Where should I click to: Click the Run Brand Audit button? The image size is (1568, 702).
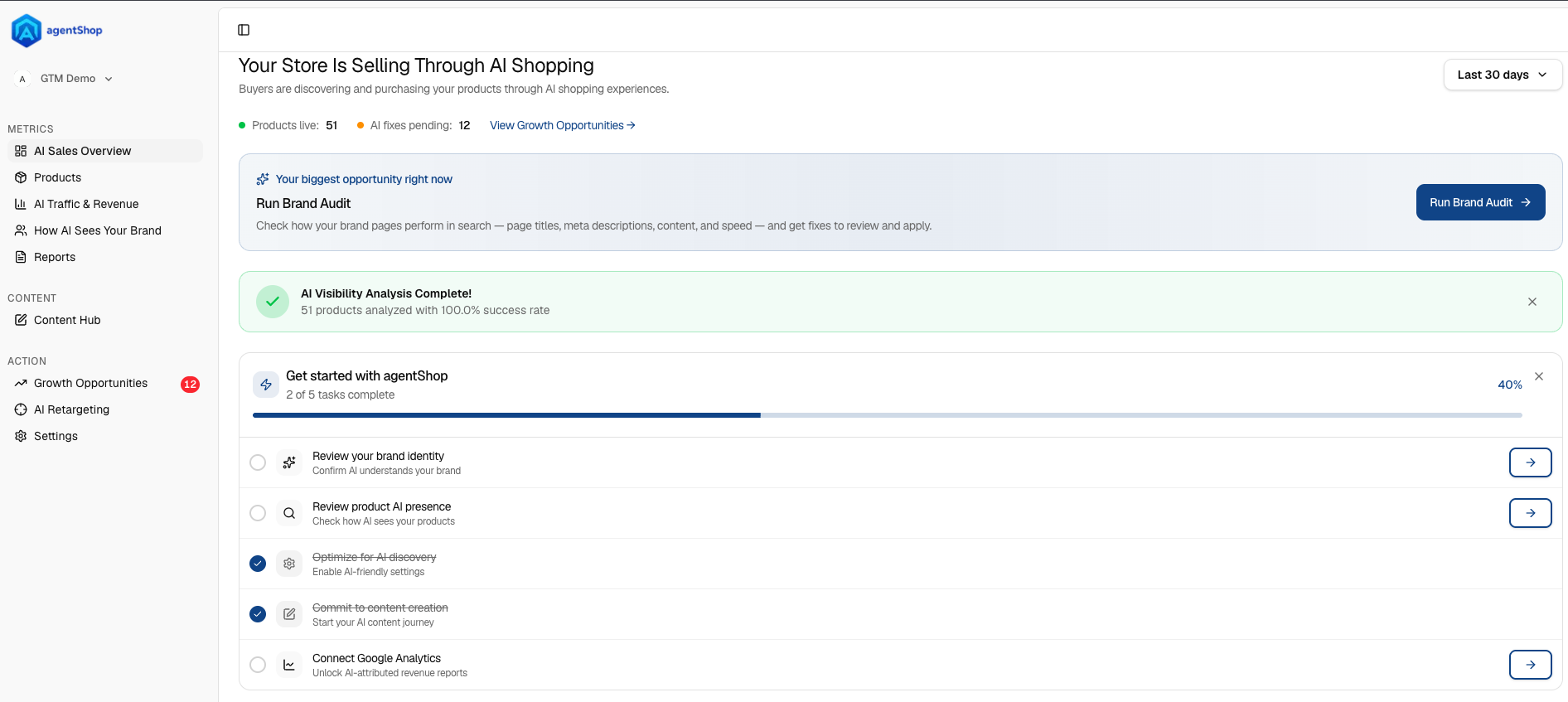coord(1480,202)
